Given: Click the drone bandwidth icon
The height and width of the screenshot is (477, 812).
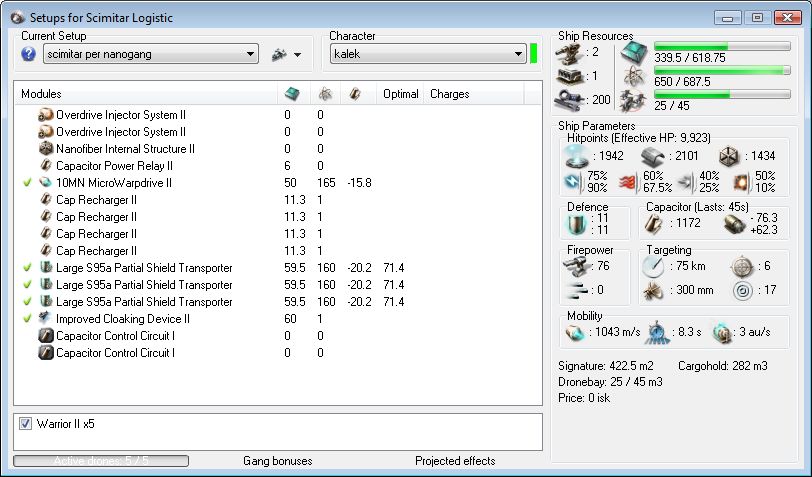Looking at the screenshot, I should (634, 100).
